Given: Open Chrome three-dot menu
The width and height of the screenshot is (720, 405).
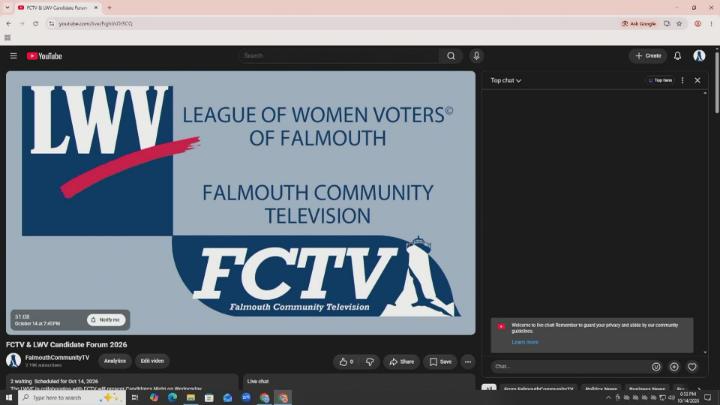Looking at the screenshot, I should (x=711, y=23).
